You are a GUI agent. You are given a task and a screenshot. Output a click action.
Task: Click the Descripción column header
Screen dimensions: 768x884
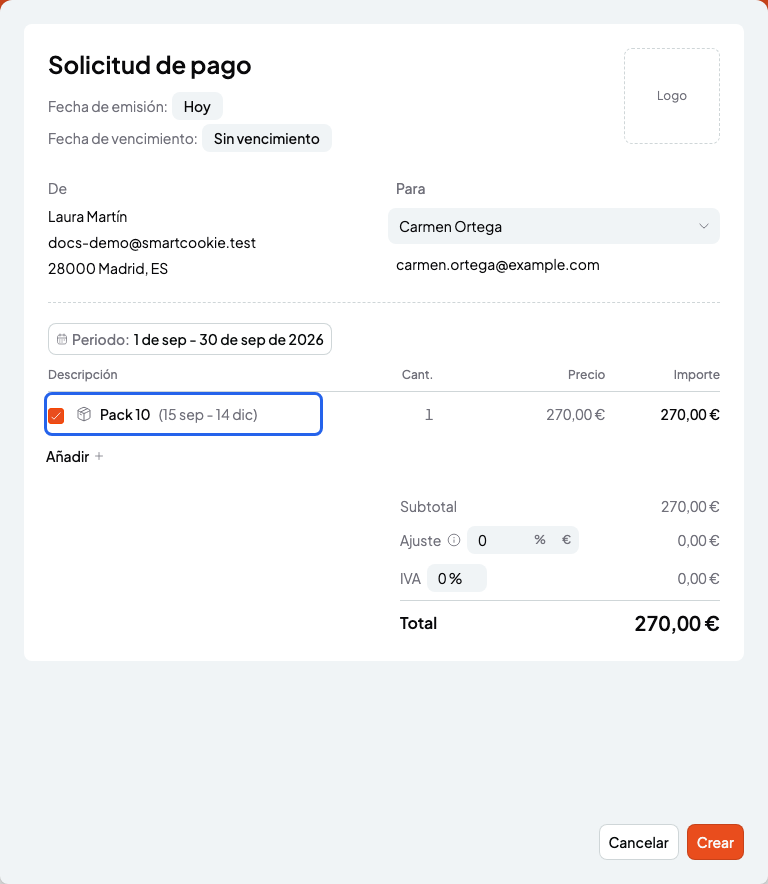point(82,374)
